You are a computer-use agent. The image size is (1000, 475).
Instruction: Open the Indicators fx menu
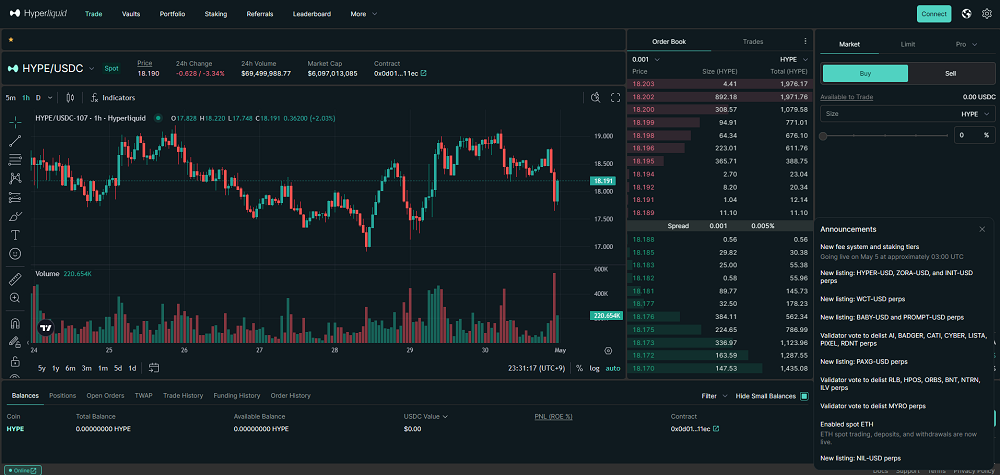[x=113, y=98]
